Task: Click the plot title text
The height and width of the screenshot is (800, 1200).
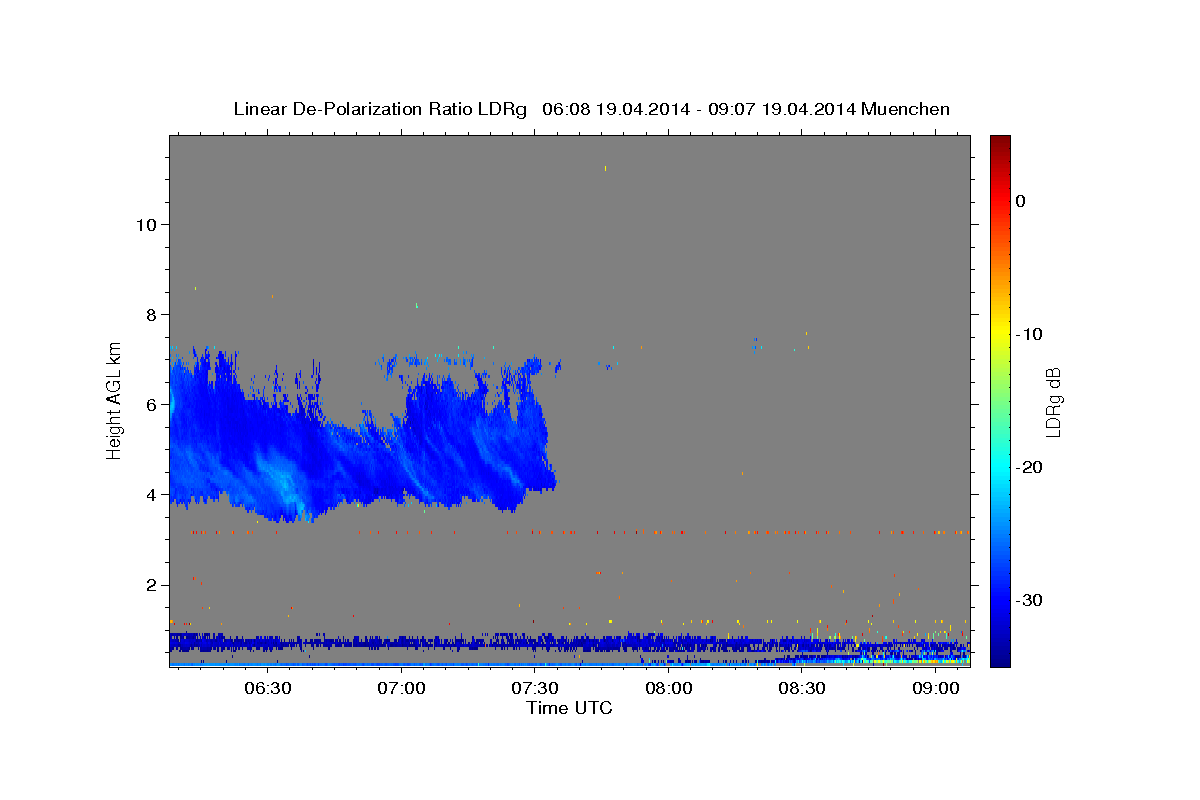Action: point(591,109)
